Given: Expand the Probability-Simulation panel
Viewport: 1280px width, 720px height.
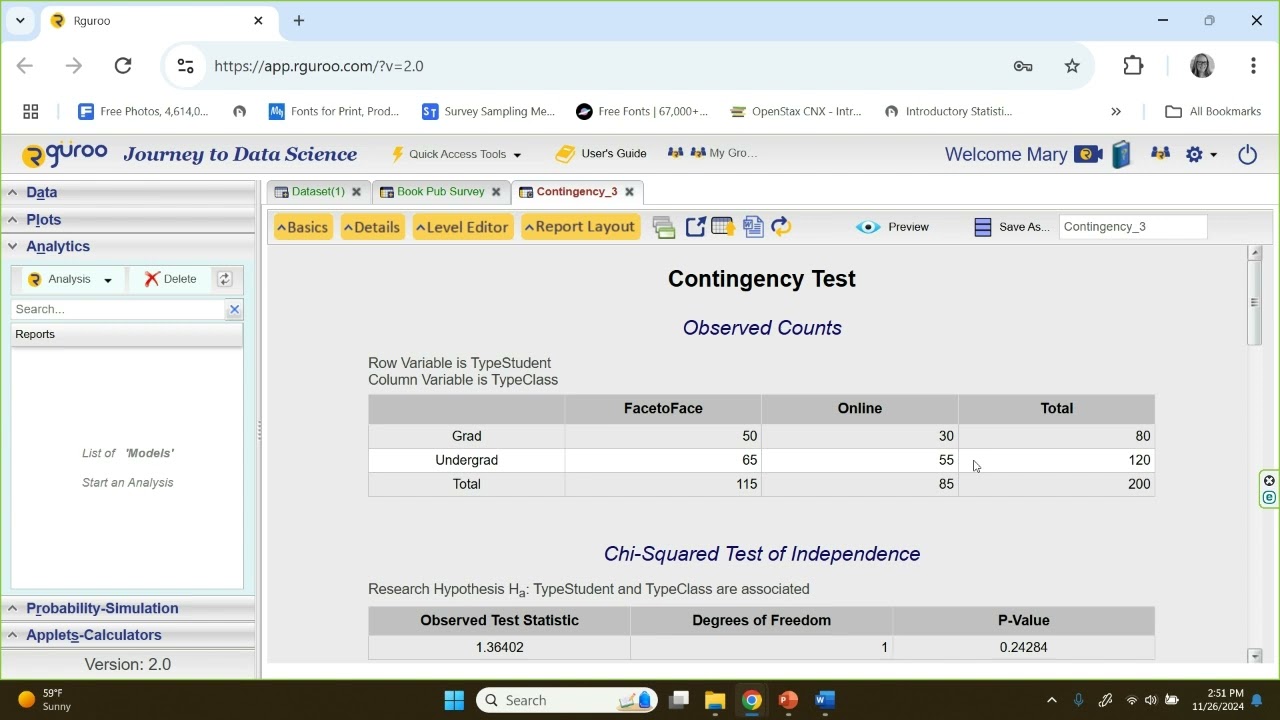Looking at the screenshot, I should tap(128, 608).
